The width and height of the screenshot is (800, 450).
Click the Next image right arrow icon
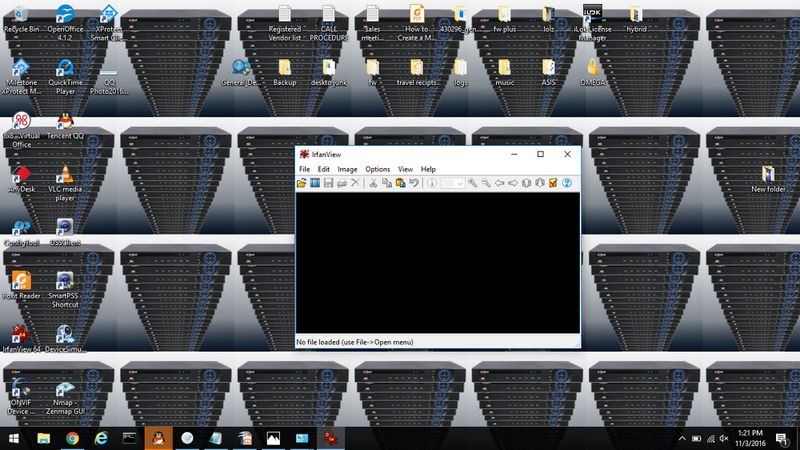(513, 183)
